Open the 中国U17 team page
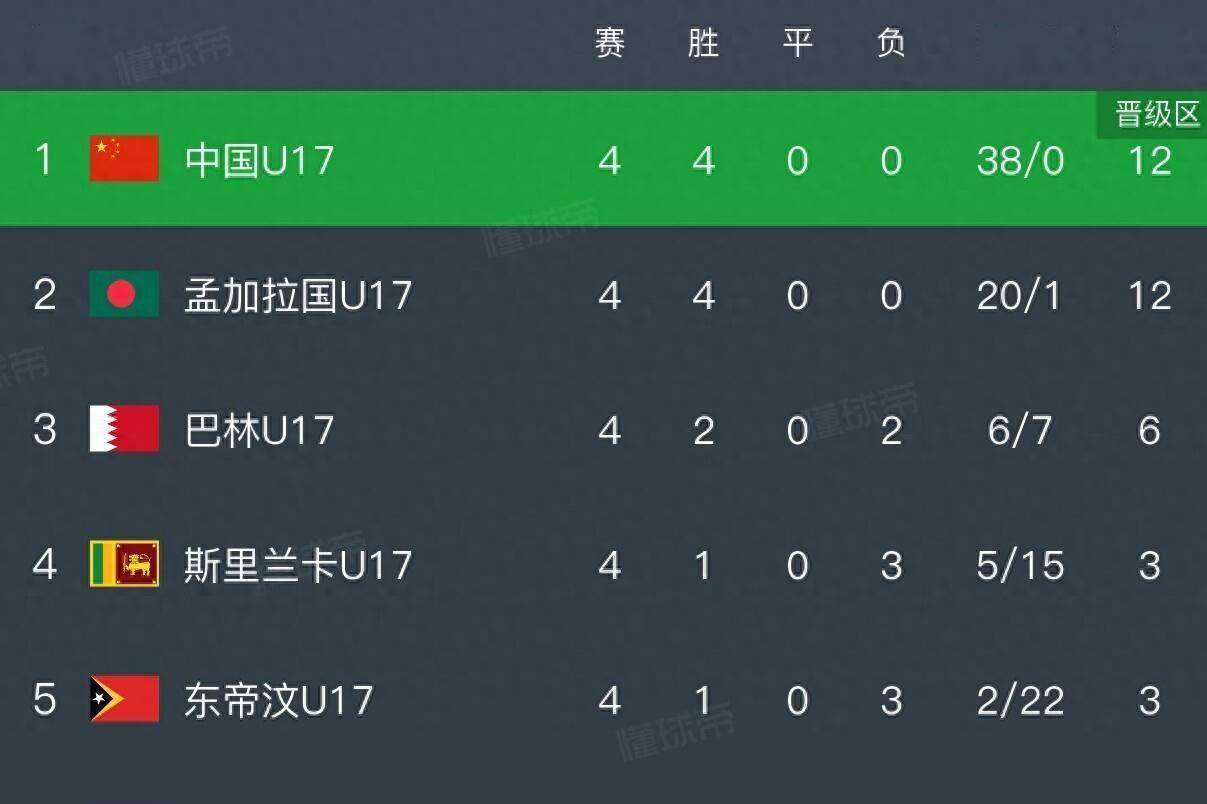 (x=259, y=160)
